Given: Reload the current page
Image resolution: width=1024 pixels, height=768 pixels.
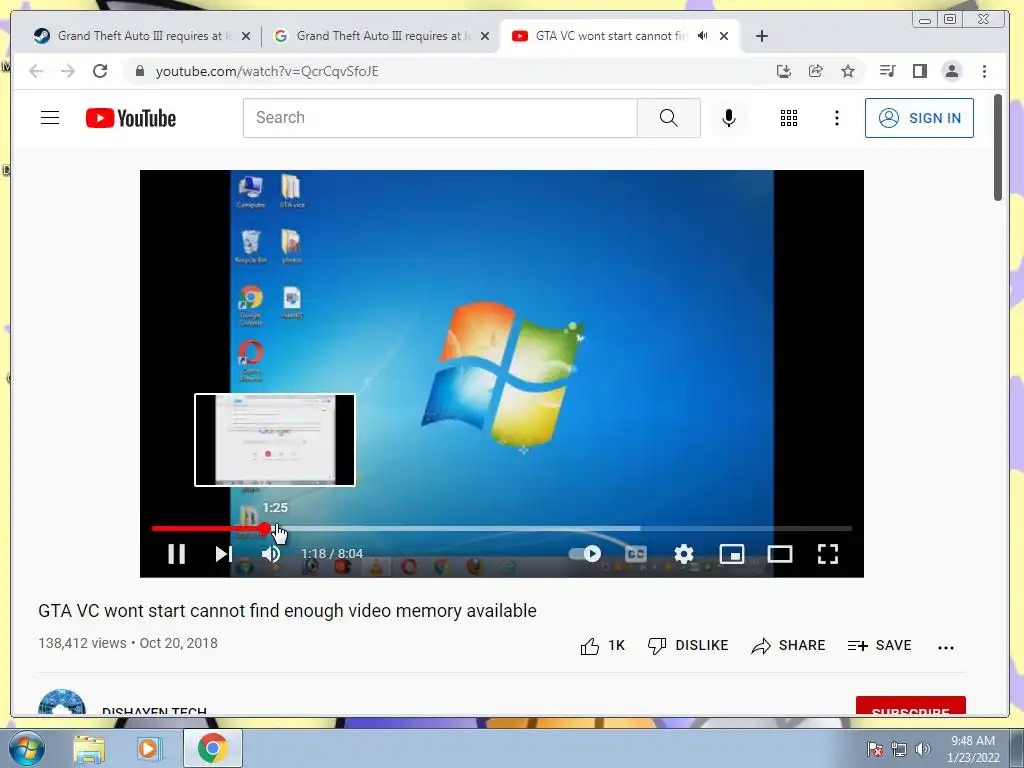Looking at the screenshot, I should point(100,71).
